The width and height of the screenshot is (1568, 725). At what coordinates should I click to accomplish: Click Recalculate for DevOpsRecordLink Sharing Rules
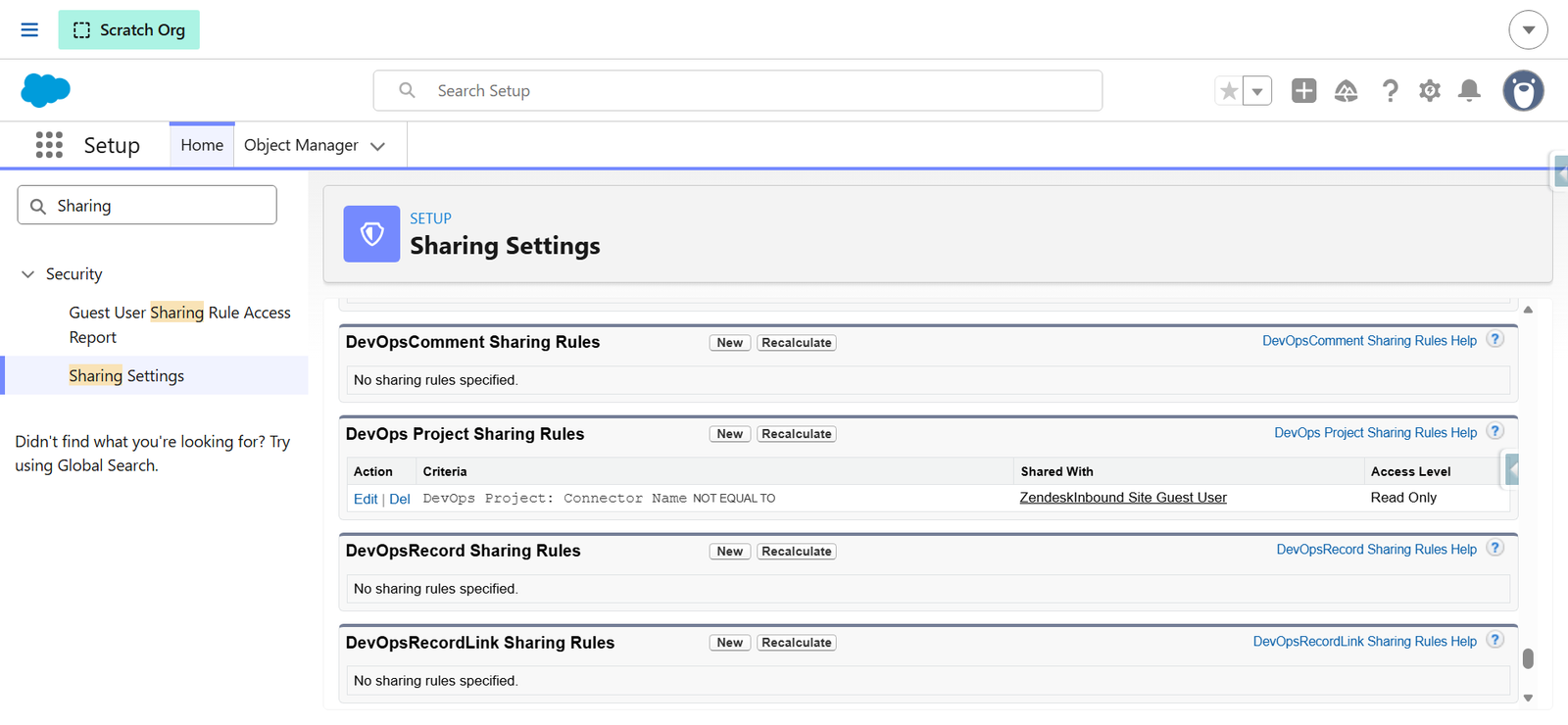797,643
